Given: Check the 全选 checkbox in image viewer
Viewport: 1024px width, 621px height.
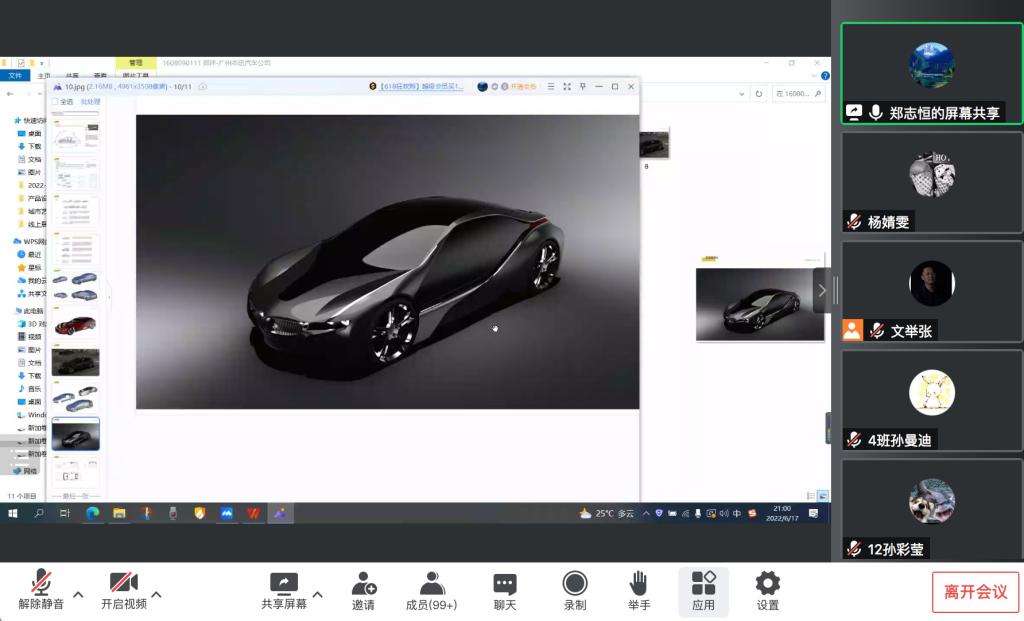Looking at the screenshot, I should (x=56, y=102).
